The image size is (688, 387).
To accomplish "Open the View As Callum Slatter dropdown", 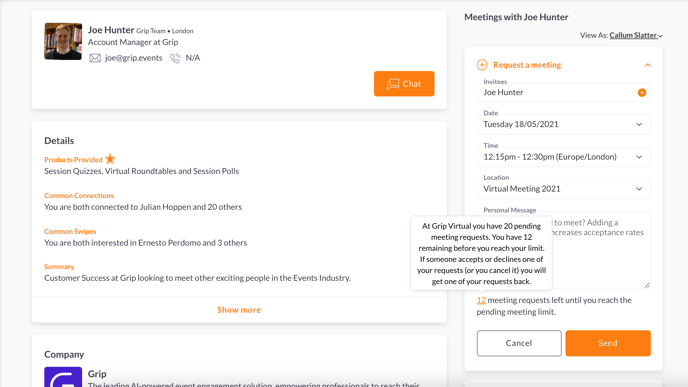I will coord(635,35).
